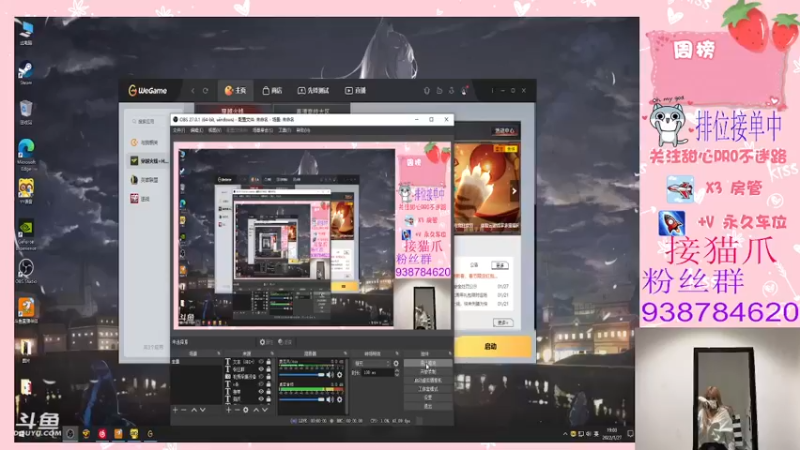
Task: Pop out the Scene Transitions dock via its header icon
Action: [x=397, y=354]
